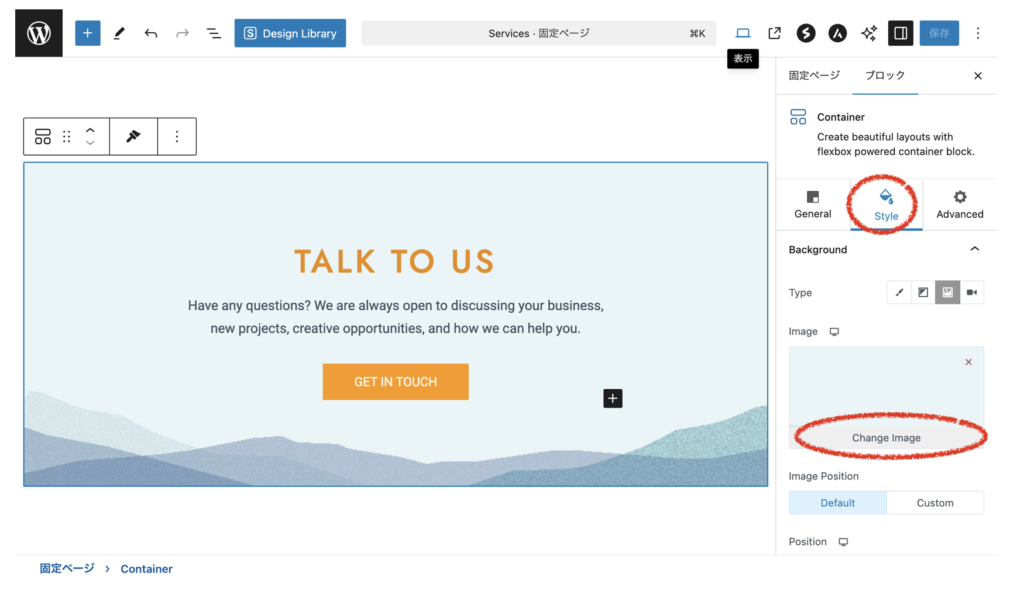Click the WordPress logo icon

coord(39,33)
